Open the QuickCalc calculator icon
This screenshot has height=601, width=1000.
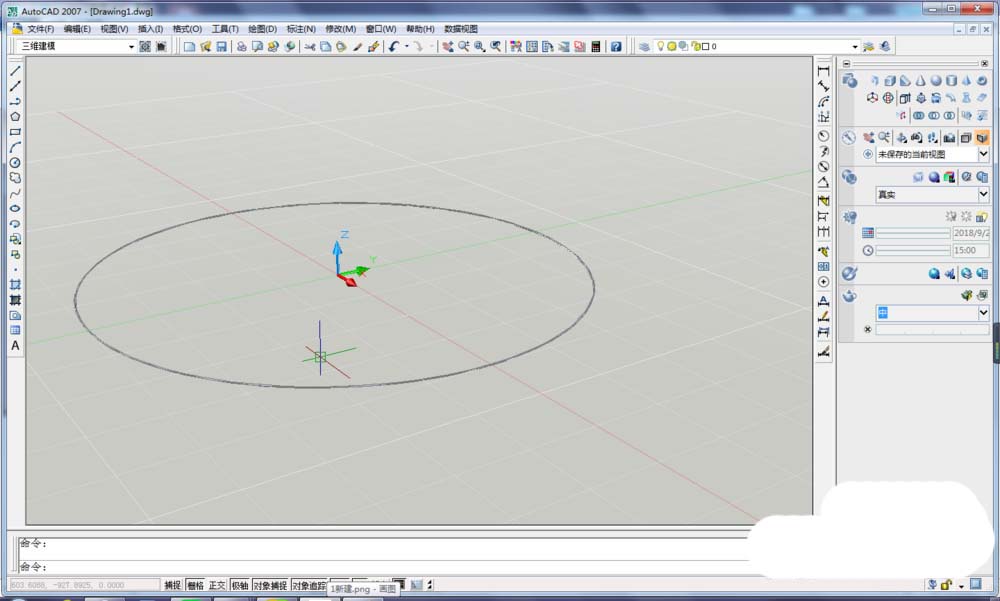(596, 47)
